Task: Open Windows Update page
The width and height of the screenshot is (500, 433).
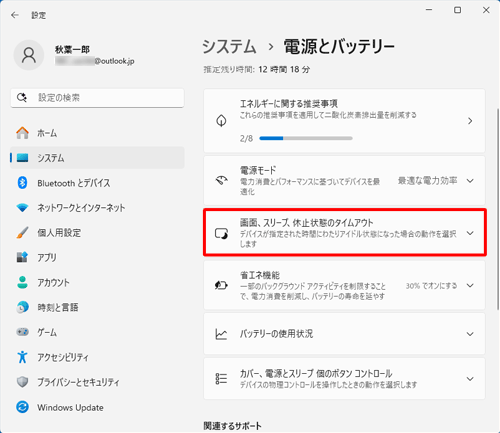Action: pyautogui.click(x=97, y=407)
